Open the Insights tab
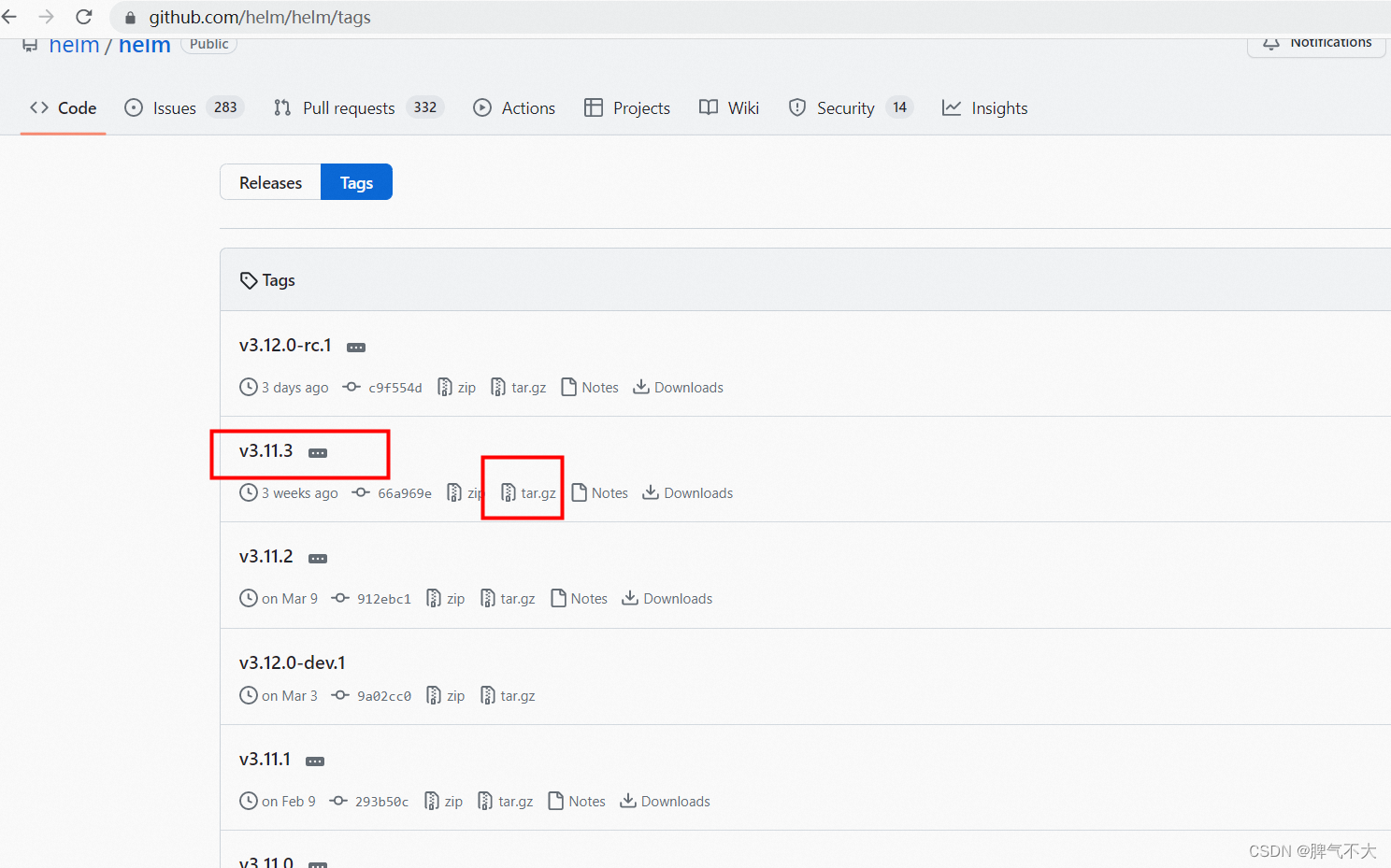The image size is (1391, 868). (x=984, y=108)
